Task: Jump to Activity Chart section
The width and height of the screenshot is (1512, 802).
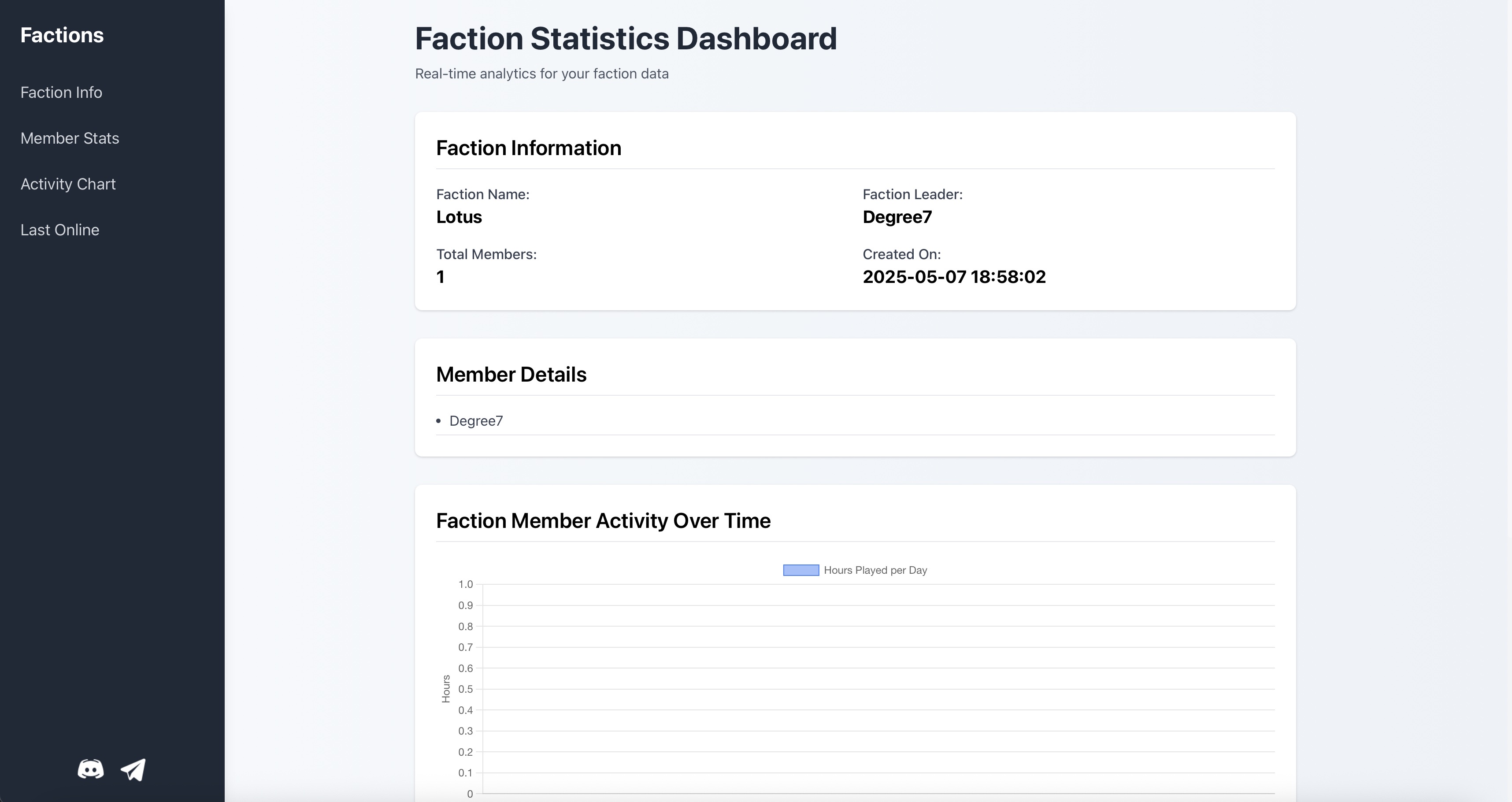Action: pos(67,184)
